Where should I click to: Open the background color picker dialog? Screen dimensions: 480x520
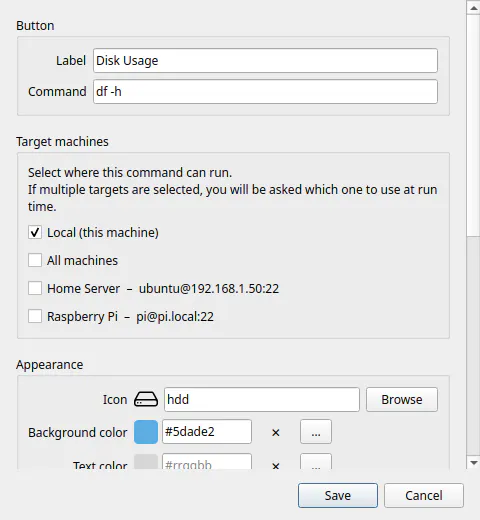pos(316,432)
